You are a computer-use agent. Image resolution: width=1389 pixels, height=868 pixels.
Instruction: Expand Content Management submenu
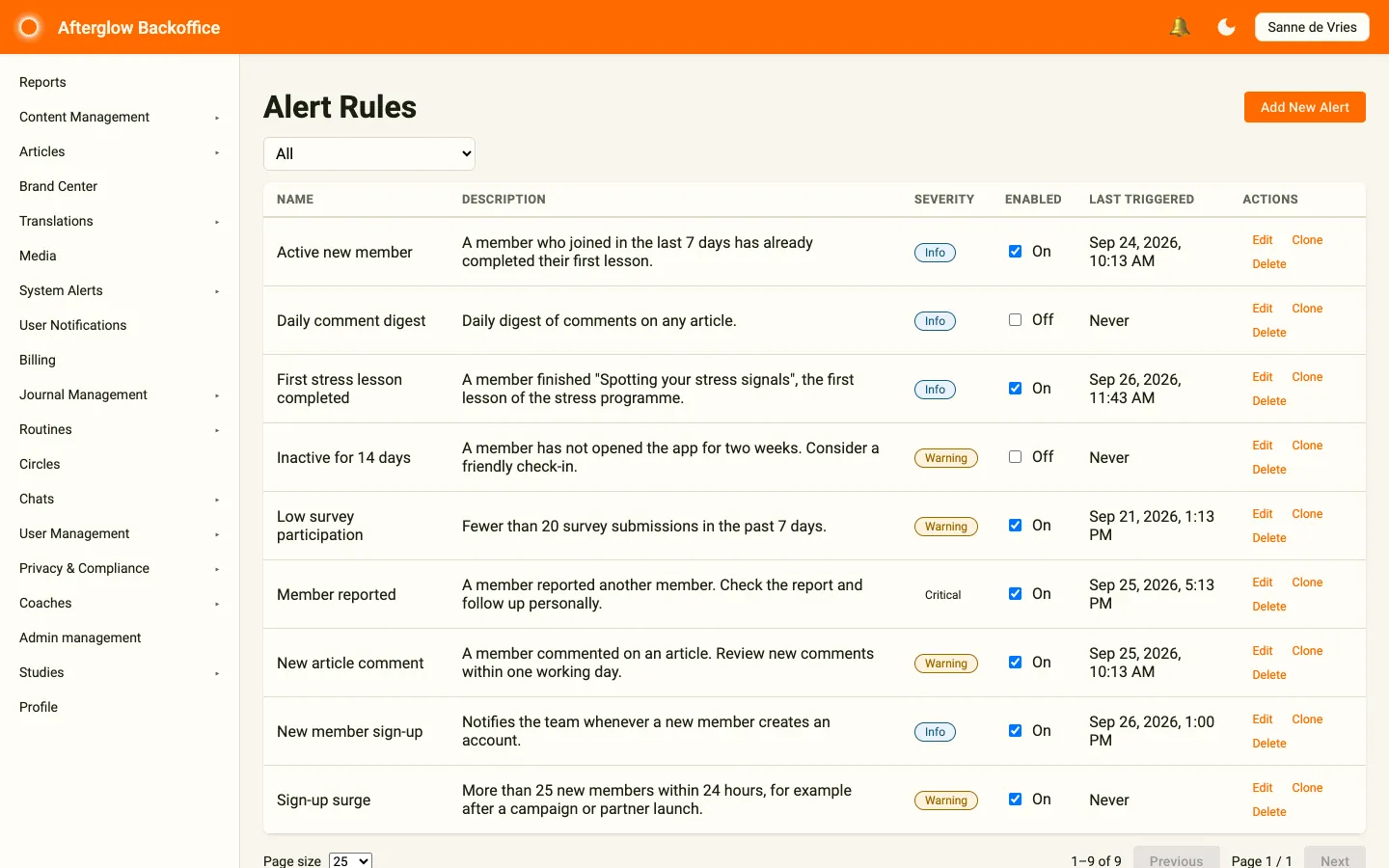120,117
